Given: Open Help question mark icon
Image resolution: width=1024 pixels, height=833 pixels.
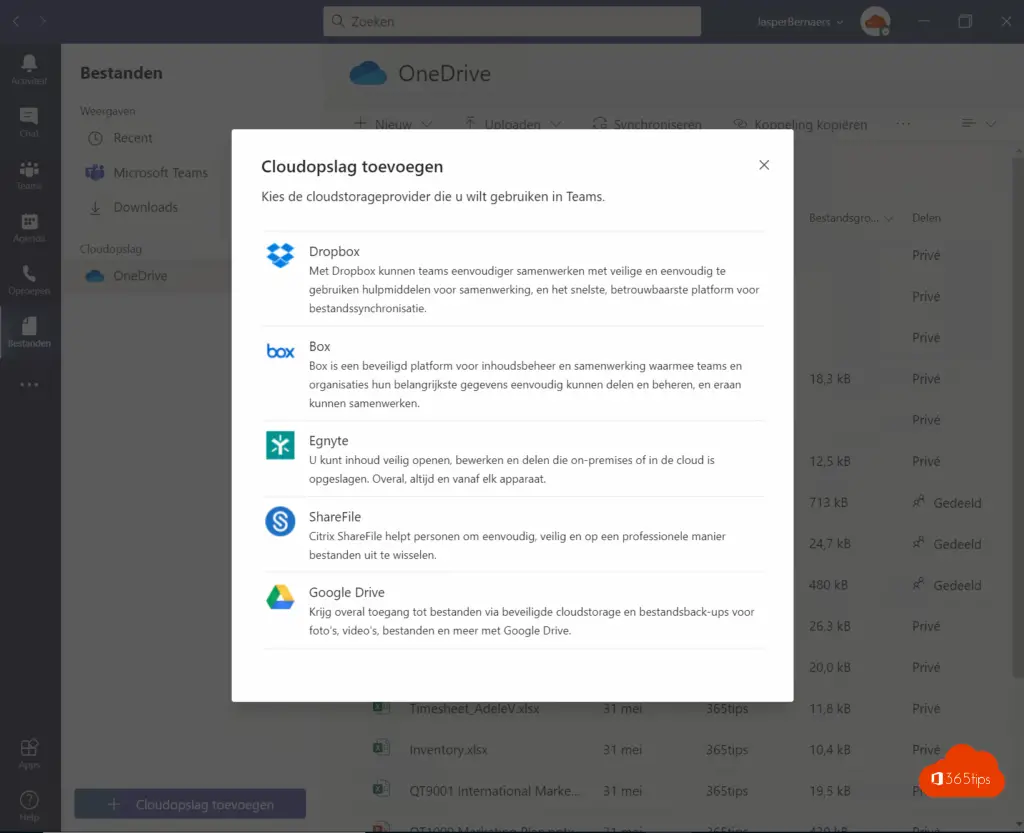Looking at the screenshot, I should click(x=29, y=803).
